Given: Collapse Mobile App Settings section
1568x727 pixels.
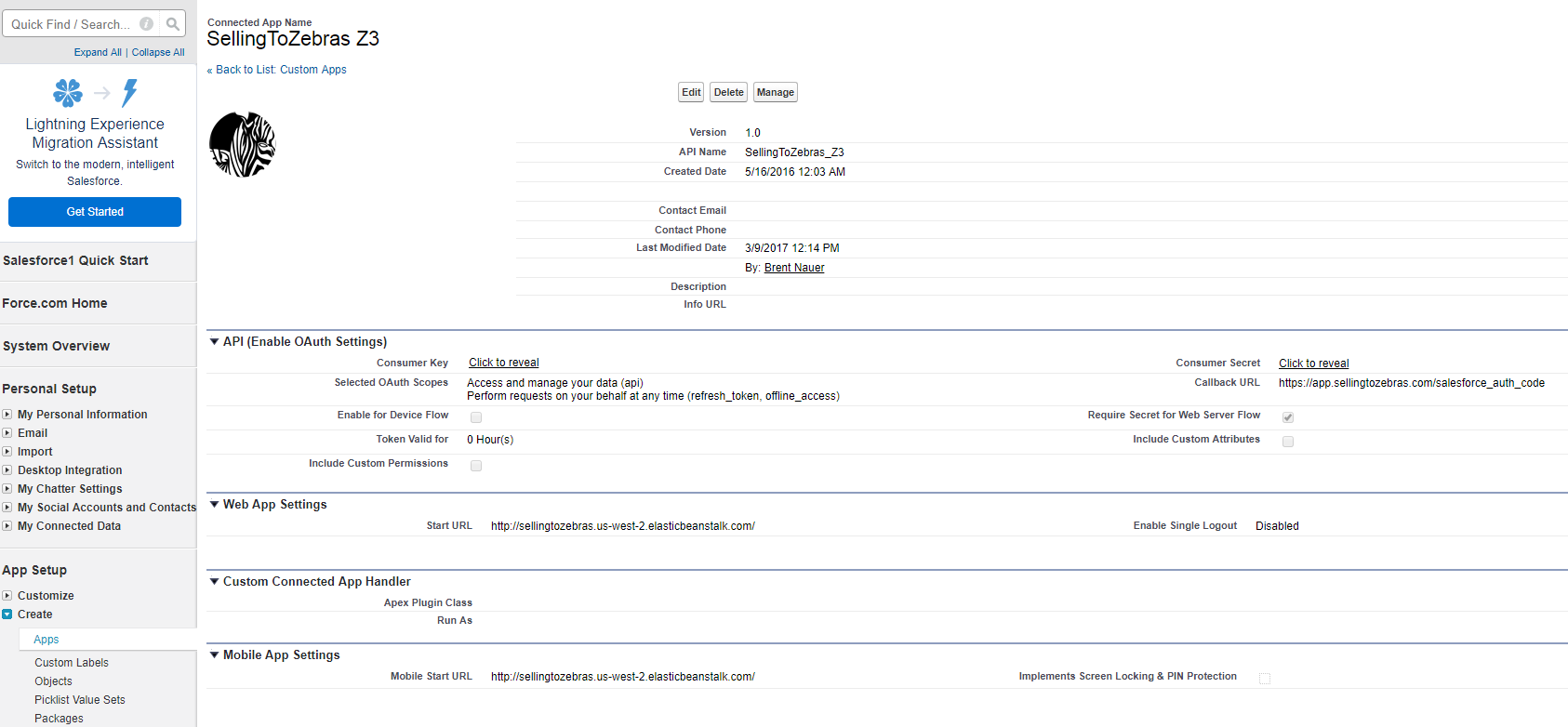Looking at the screenshot, I should 215,655.
